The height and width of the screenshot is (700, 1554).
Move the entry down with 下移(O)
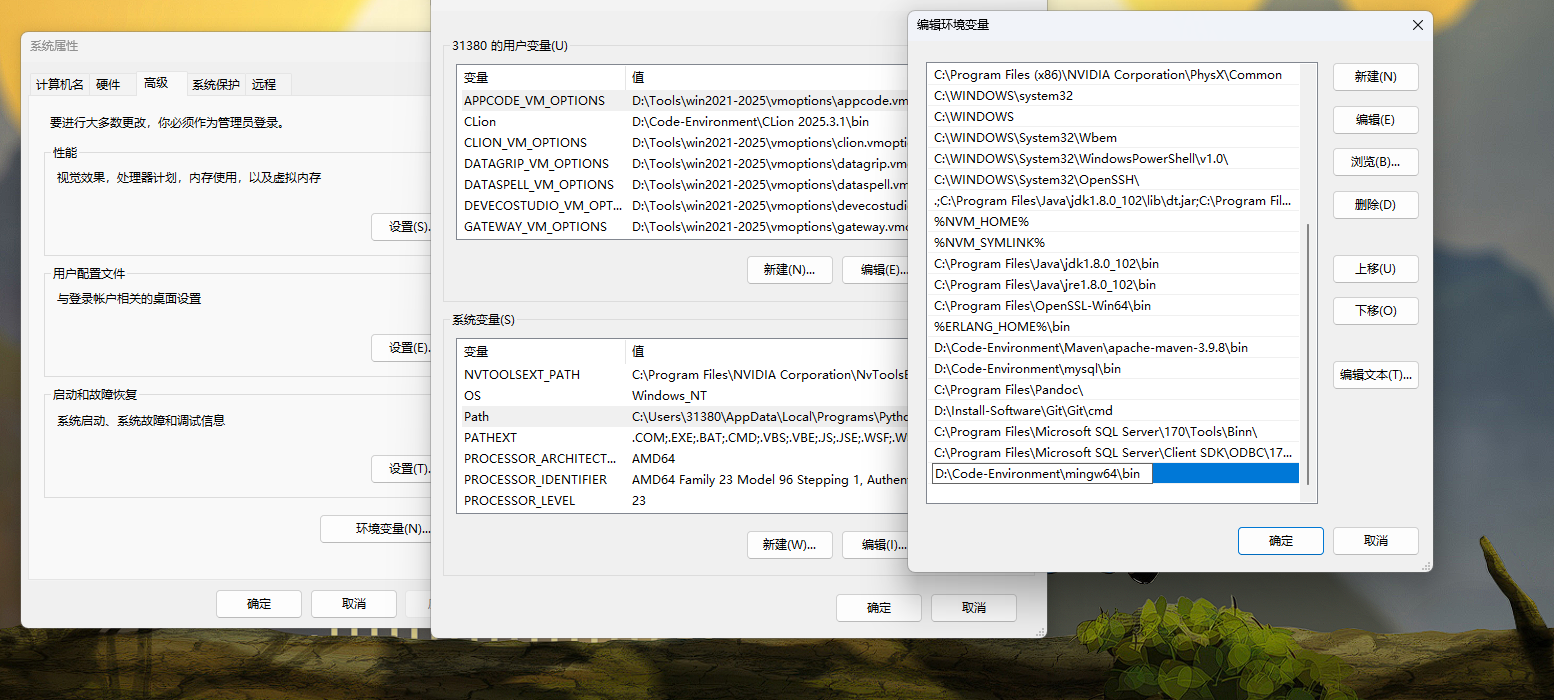click(1375, 311)
